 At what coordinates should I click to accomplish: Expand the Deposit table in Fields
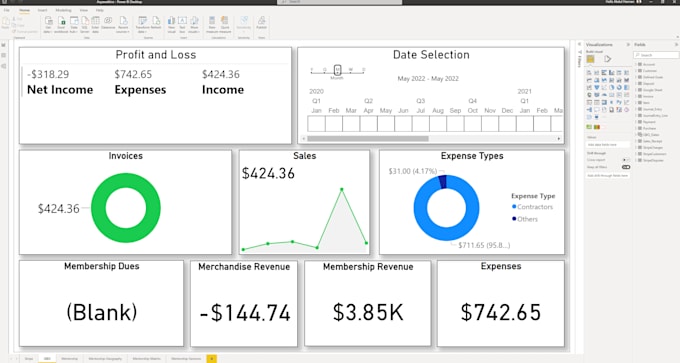(x=636, y=83)
